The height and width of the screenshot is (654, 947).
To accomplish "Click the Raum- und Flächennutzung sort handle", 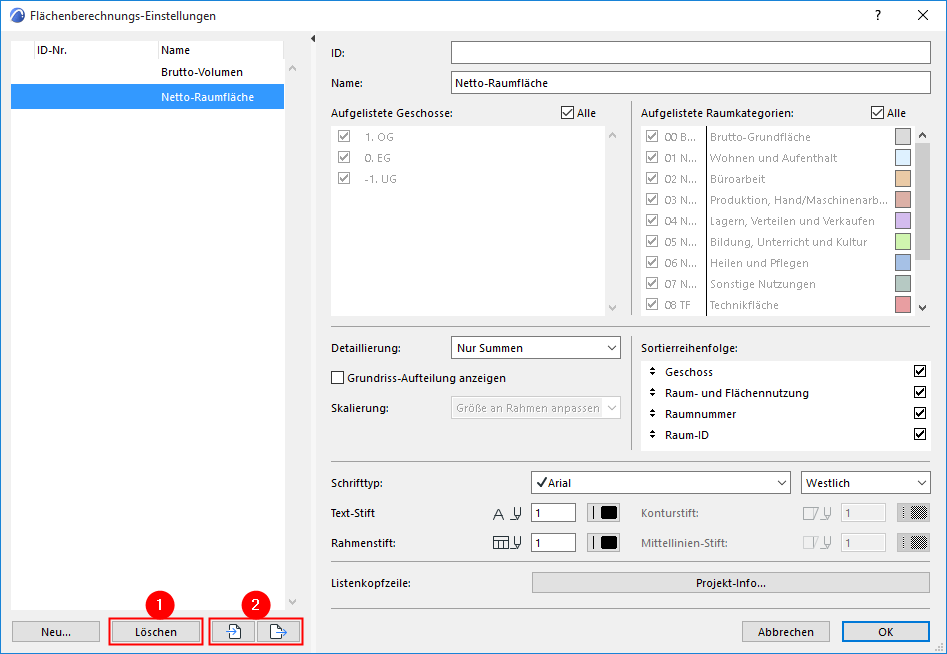I will [x=652, y=393].
